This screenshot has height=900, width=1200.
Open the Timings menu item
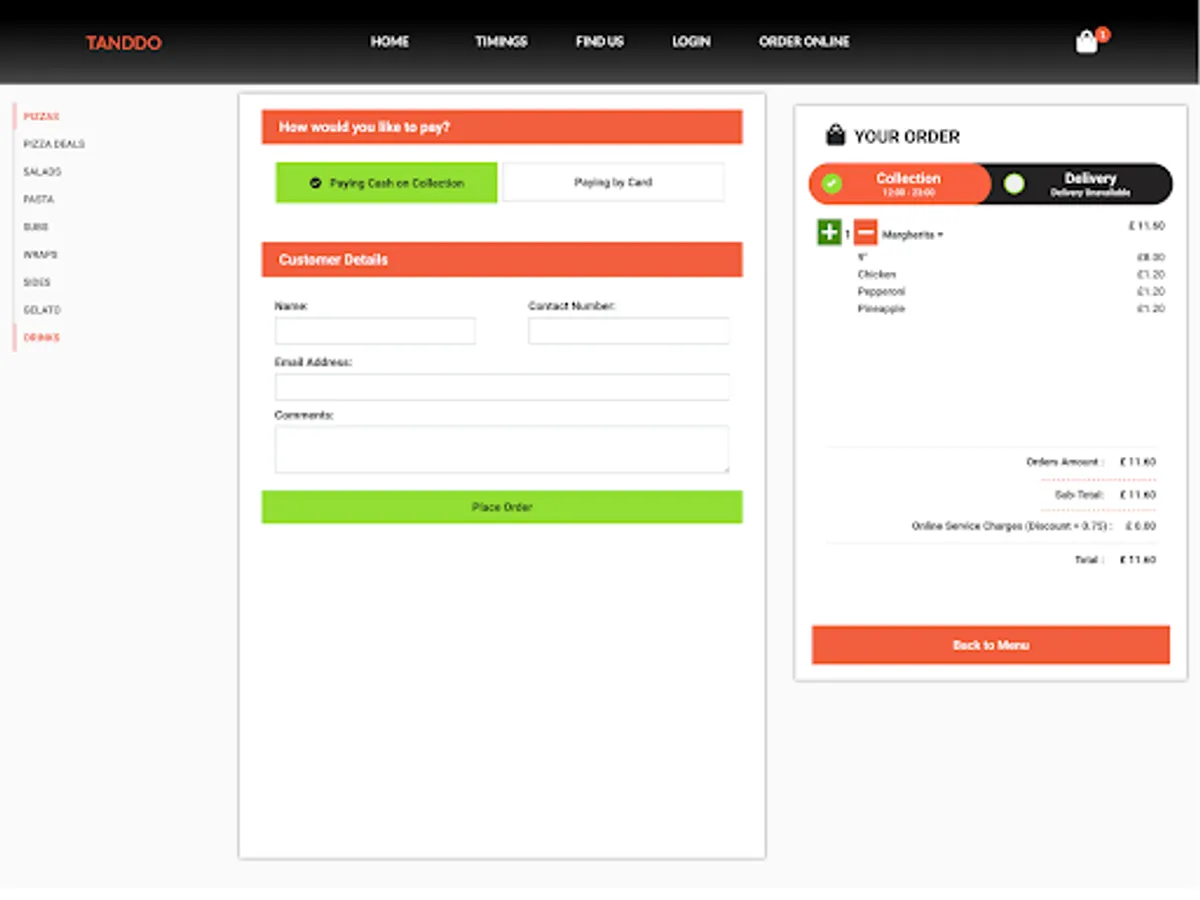[500, 42]
